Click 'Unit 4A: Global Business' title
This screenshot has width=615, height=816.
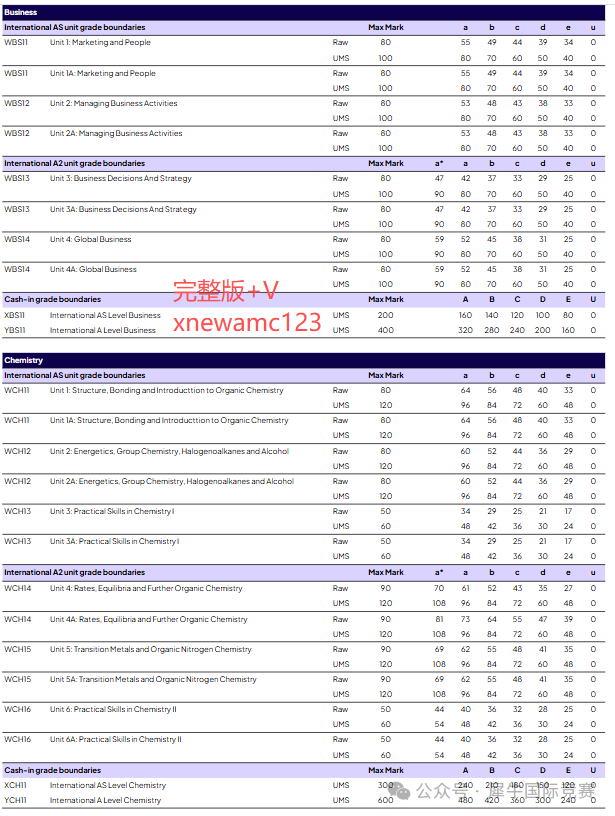tap(93, 269)
